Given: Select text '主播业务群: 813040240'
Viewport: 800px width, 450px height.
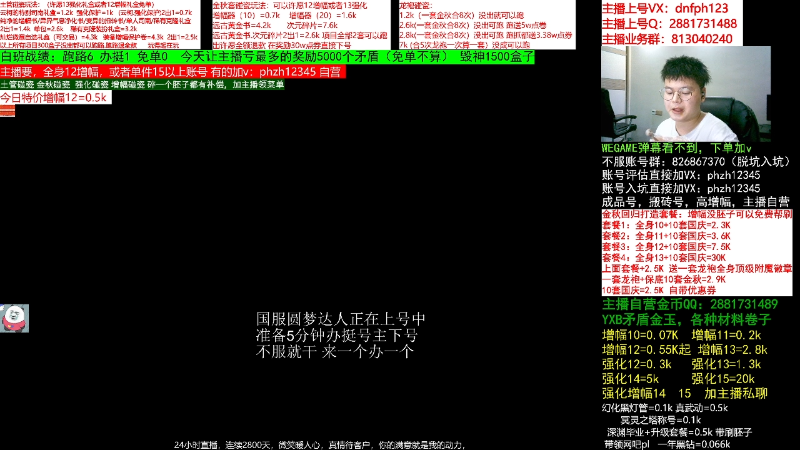Looking at the screenshot, I should point(667,39).
